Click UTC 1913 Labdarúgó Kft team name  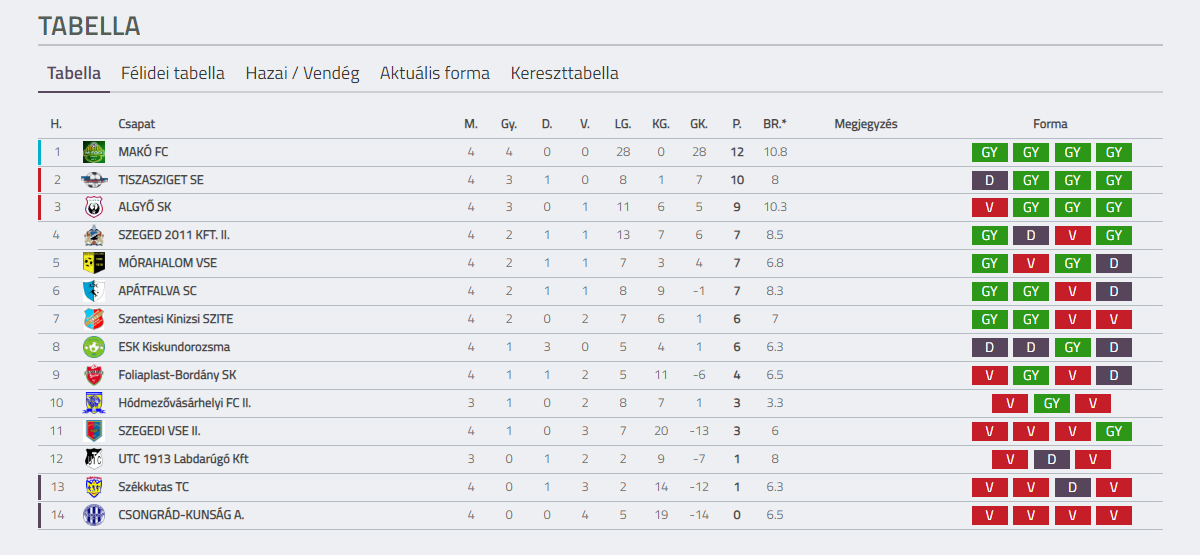(x=183, y=459)
